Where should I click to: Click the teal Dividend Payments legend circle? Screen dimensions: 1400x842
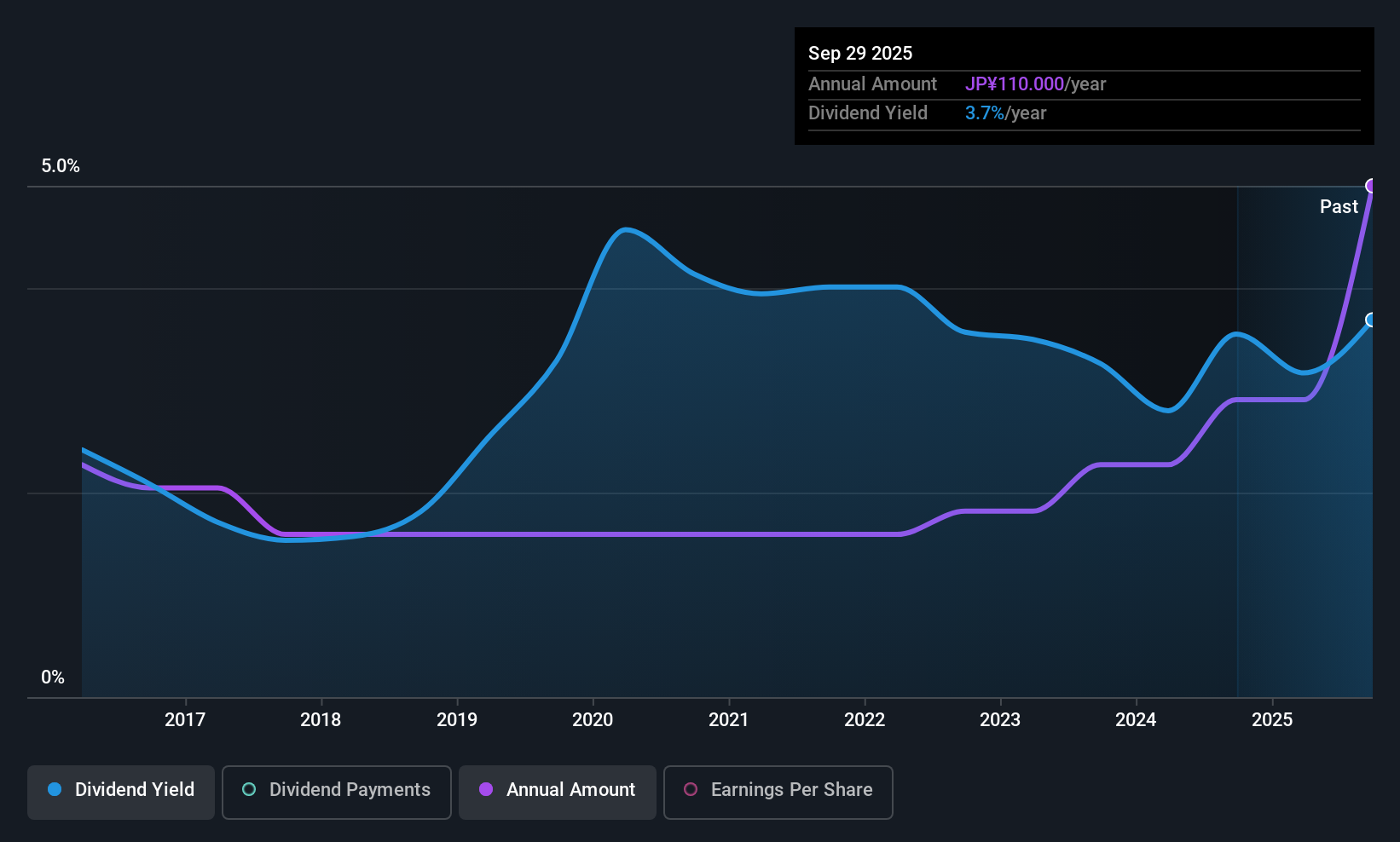tap(249, 790)
